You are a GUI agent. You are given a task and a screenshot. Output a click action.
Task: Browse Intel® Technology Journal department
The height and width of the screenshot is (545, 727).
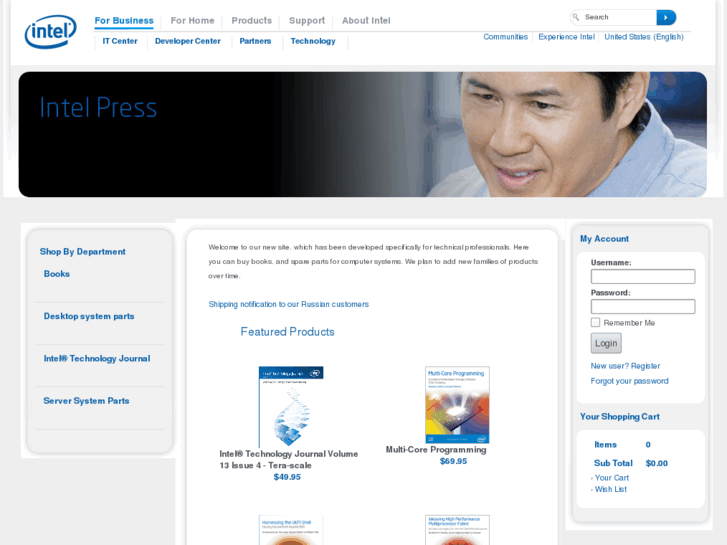point(97,359)
